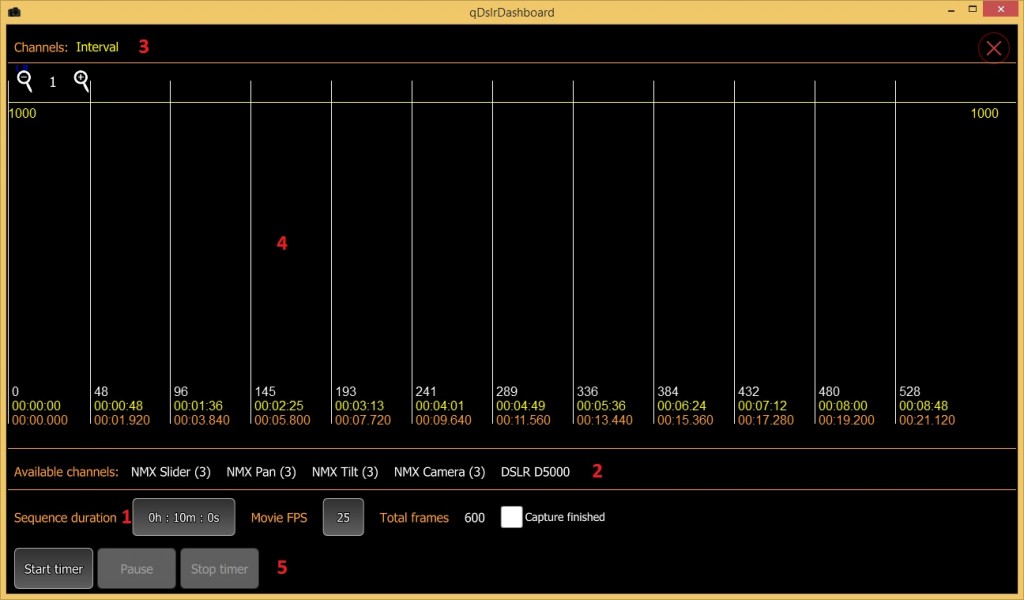Viewport: 1024px width, 600px height.
Task: Click the qDslrDashboard title bar app icon
Action: (x=13, y=11)
